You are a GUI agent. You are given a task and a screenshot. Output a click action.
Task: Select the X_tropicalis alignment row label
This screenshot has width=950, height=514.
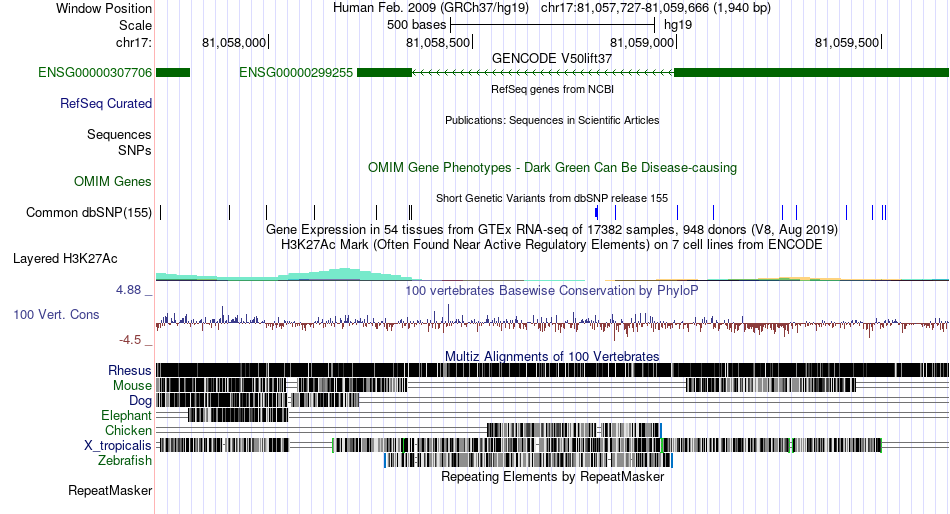click(x=118, y=446)
